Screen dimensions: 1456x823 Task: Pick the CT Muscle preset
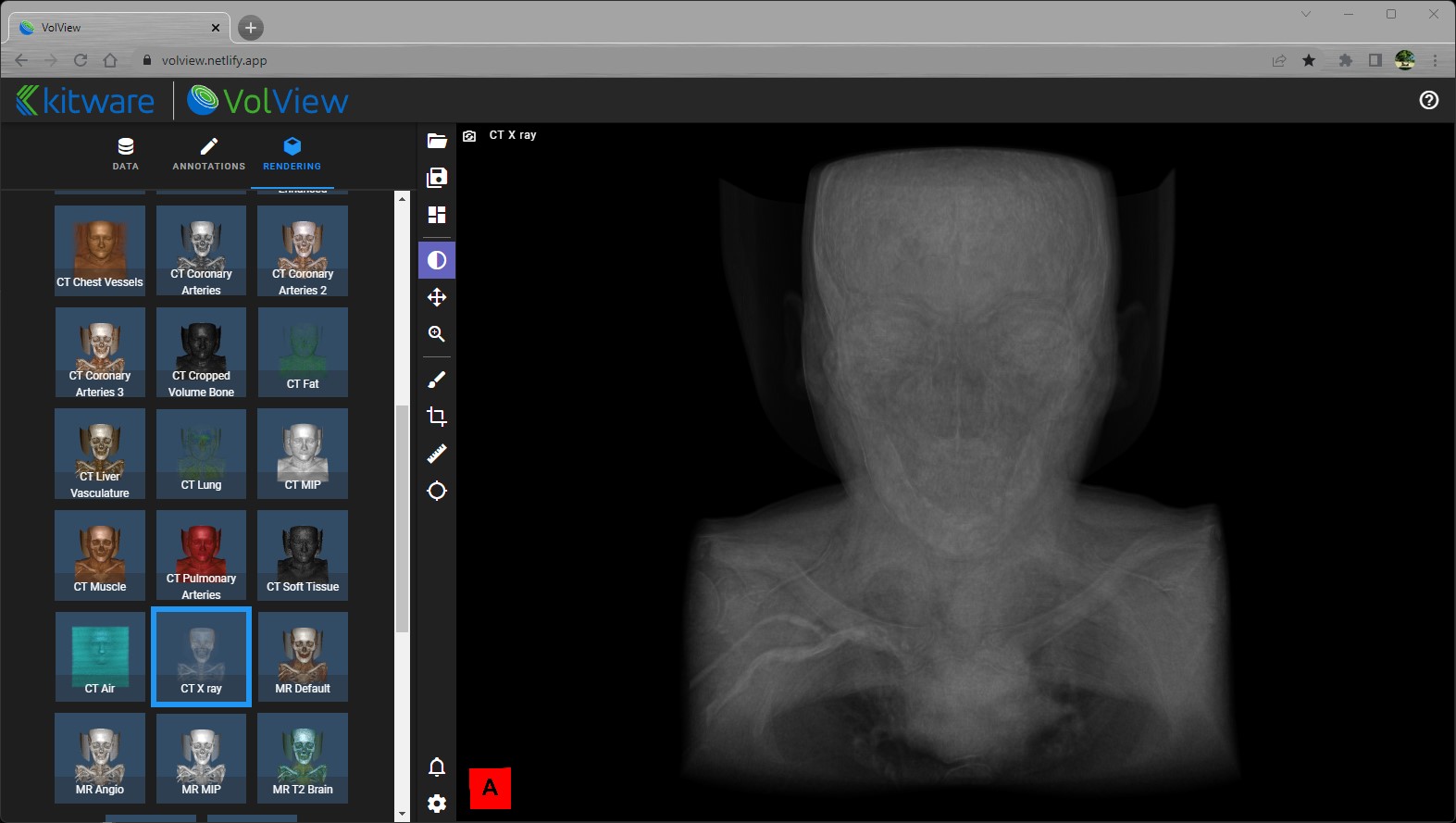100,555
